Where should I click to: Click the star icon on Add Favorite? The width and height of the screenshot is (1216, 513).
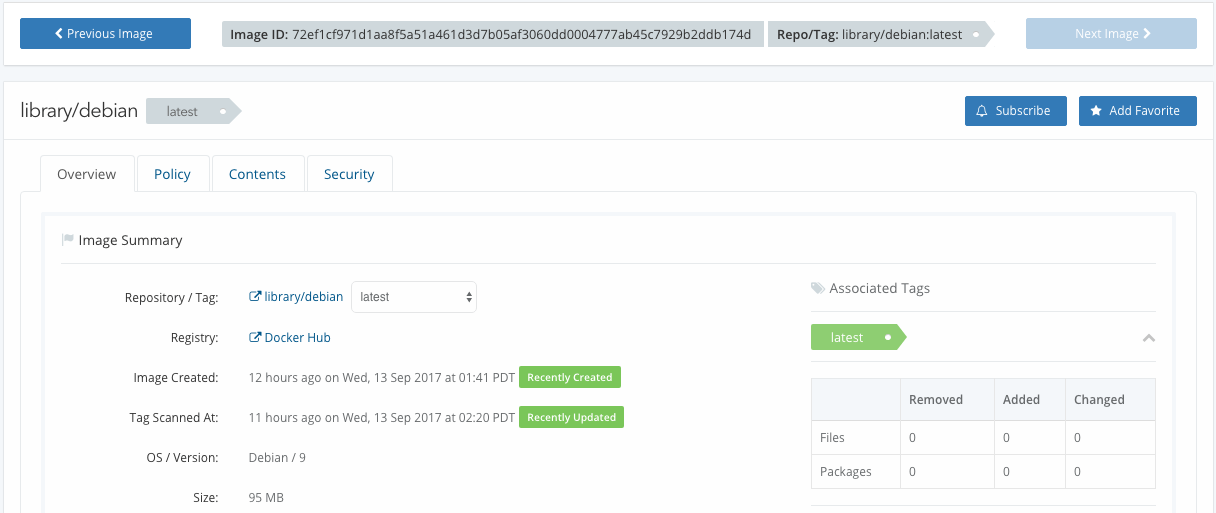(x=1096, y=111)
